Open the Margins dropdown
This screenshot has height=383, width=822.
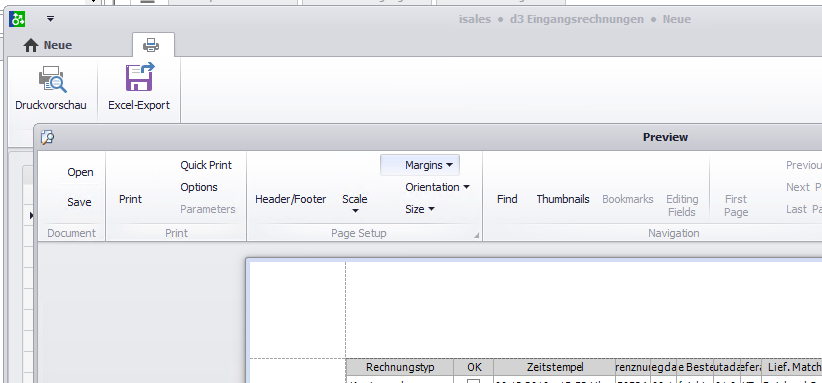(x=420, y=165)
